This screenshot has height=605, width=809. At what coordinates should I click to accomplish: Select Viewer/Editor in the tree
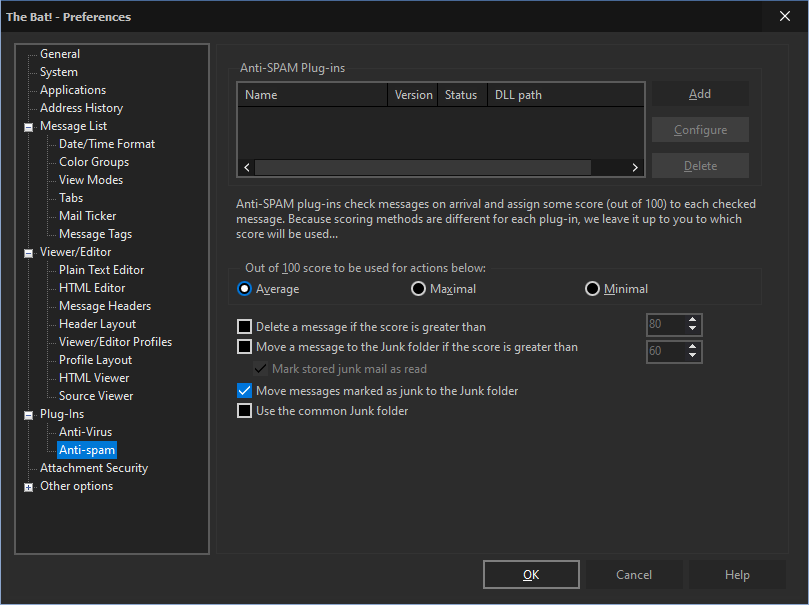pos(75,252)
